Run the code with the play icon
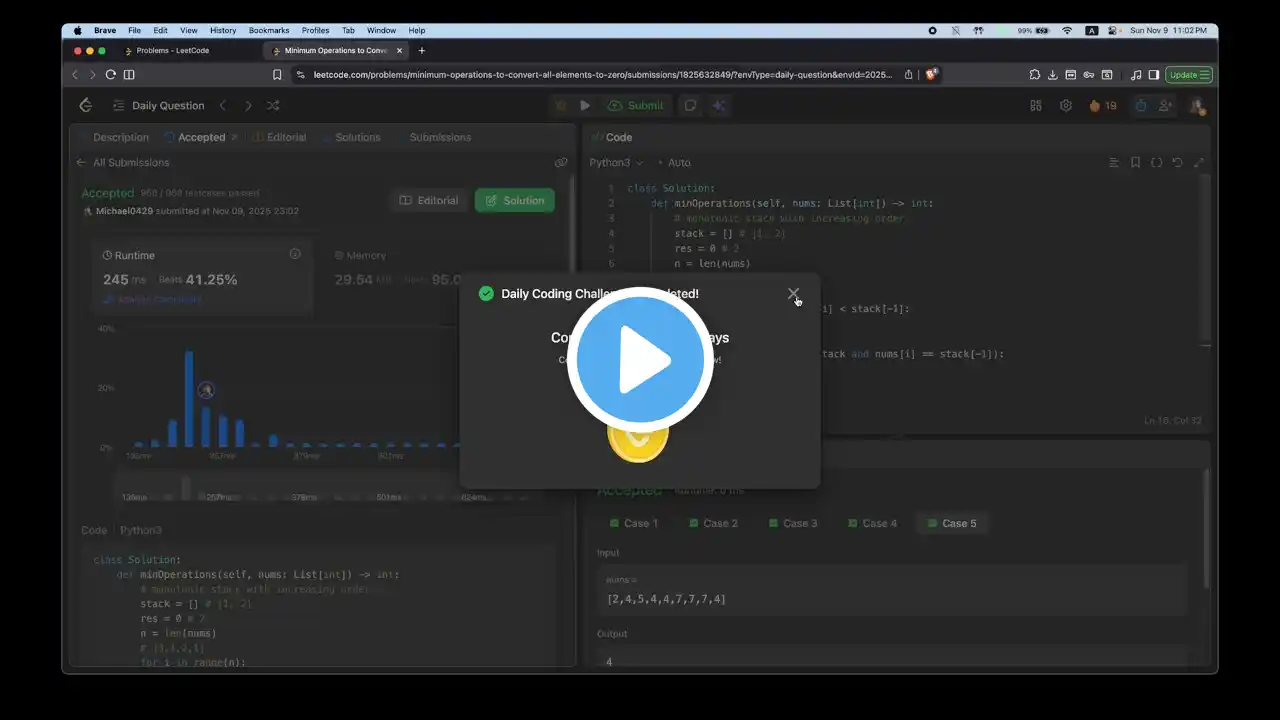 [585, 105]
